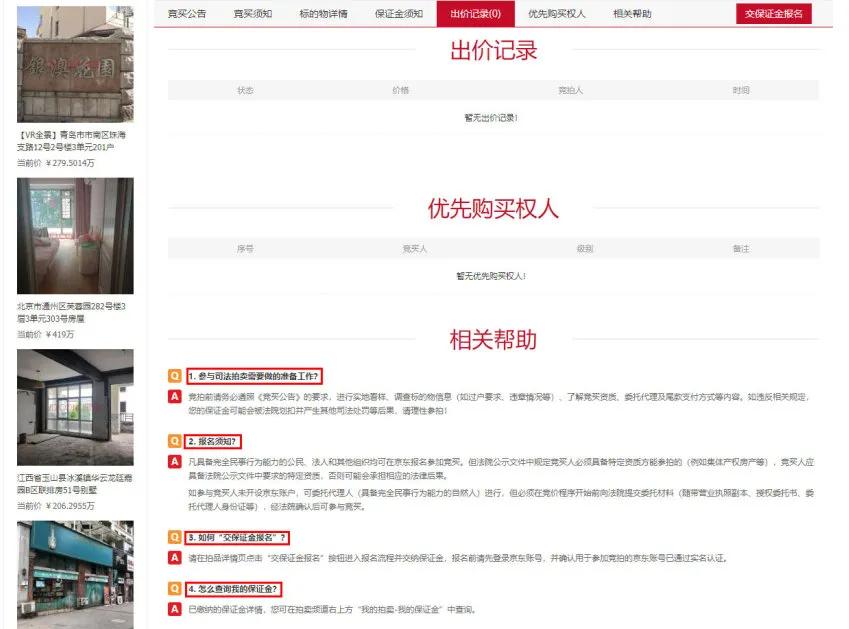Click the Q icon next to 报名须知

pos(175,440)
